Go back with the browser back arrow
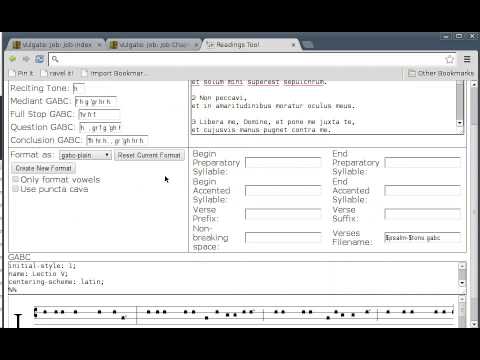Viewport: 480px width, 360px height. (x=13, y=59)
